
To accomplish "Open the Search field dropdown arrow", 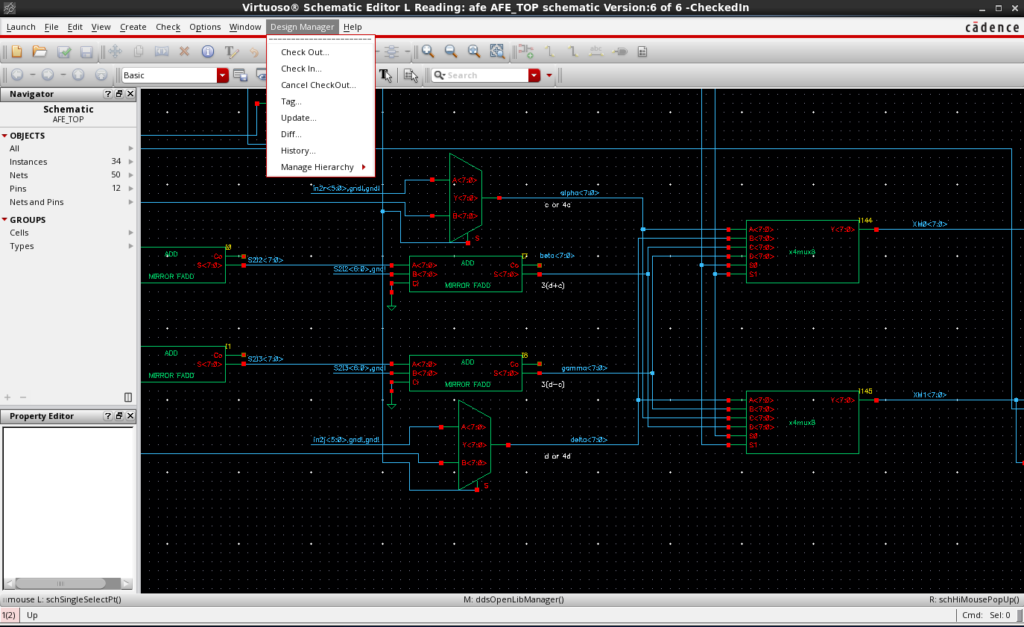I will pyautogui.click(x=534, y=75).
